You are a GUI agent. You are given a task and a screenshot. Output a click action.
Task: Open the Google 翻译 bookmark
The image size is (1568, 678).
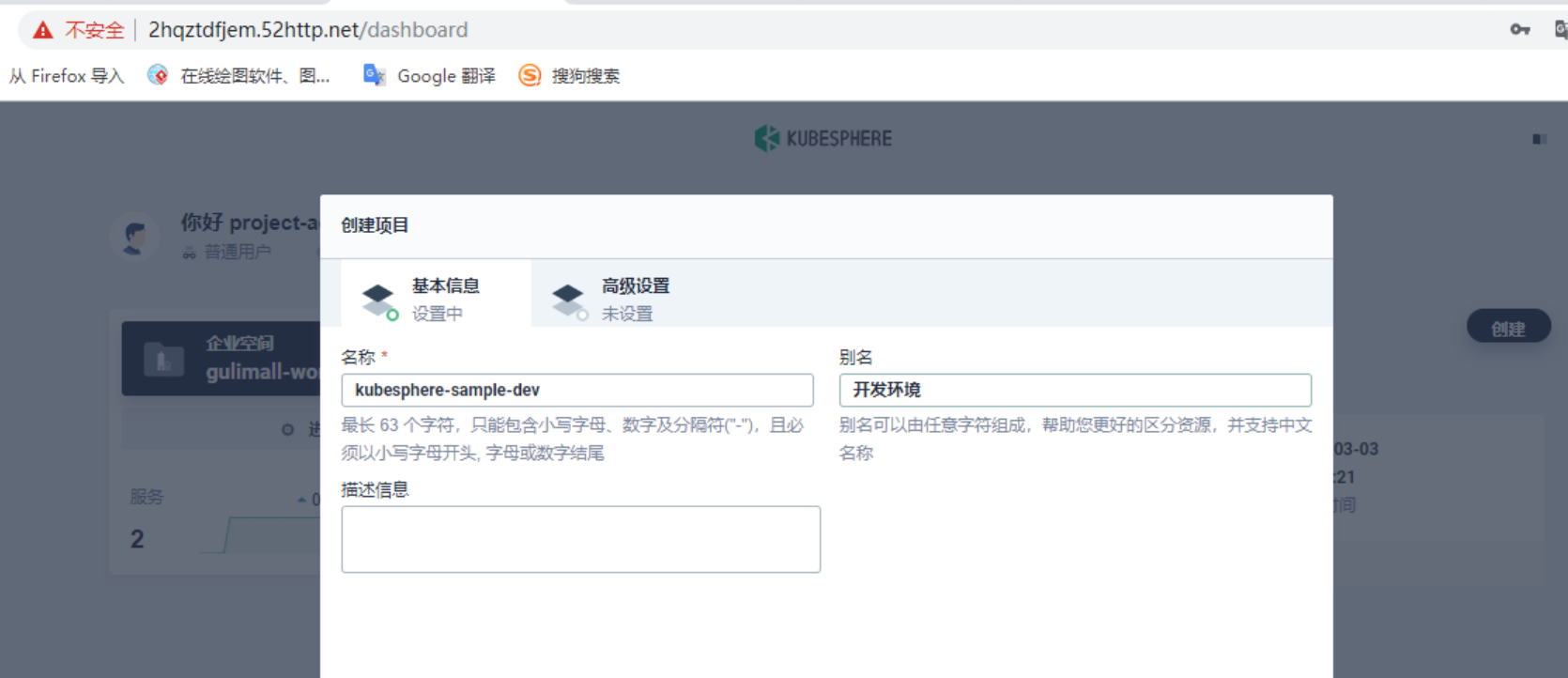coord(430,76)
